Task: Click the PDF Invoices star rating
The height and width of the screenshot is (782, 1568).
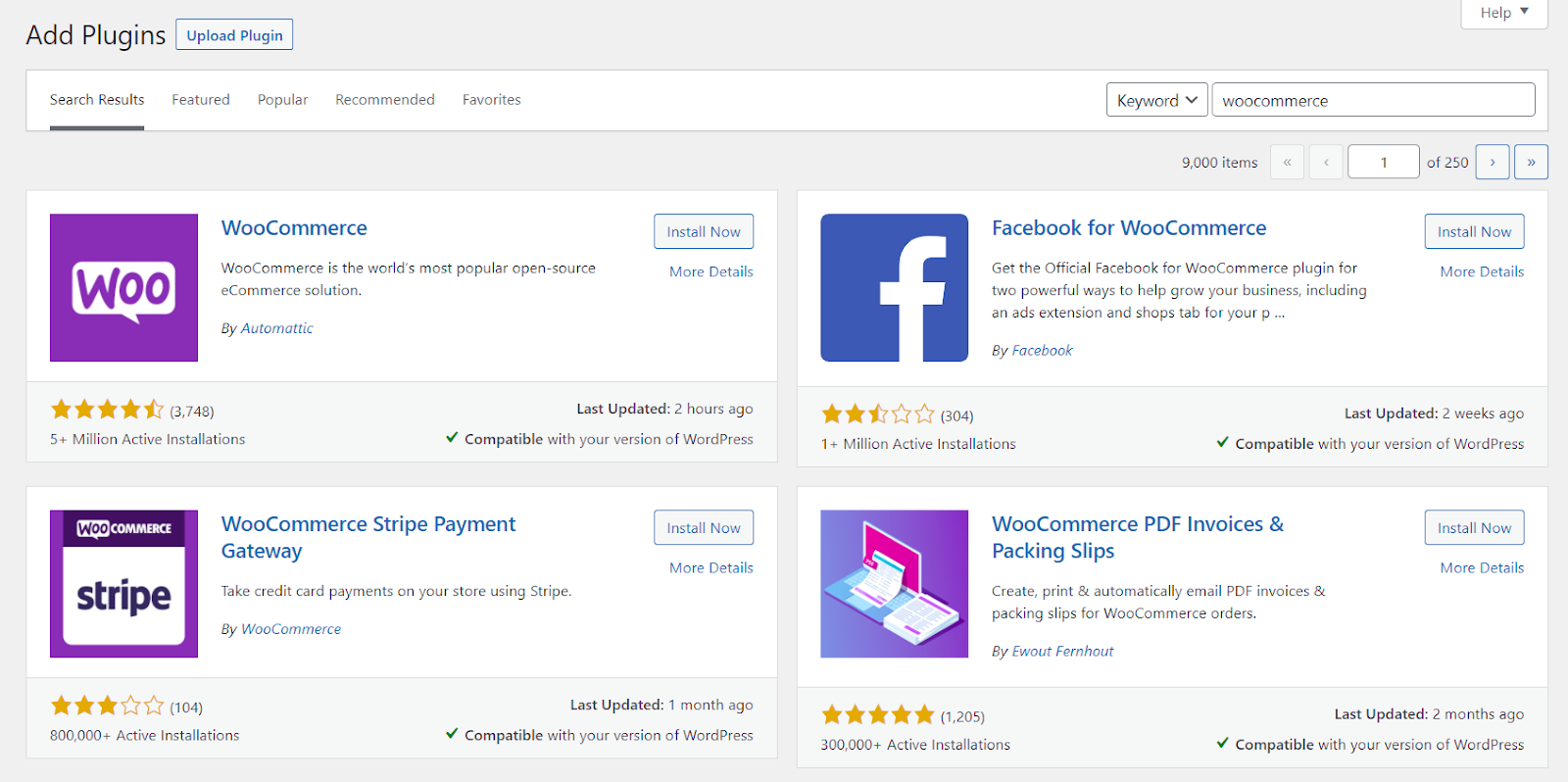Action: coord(878,715)
